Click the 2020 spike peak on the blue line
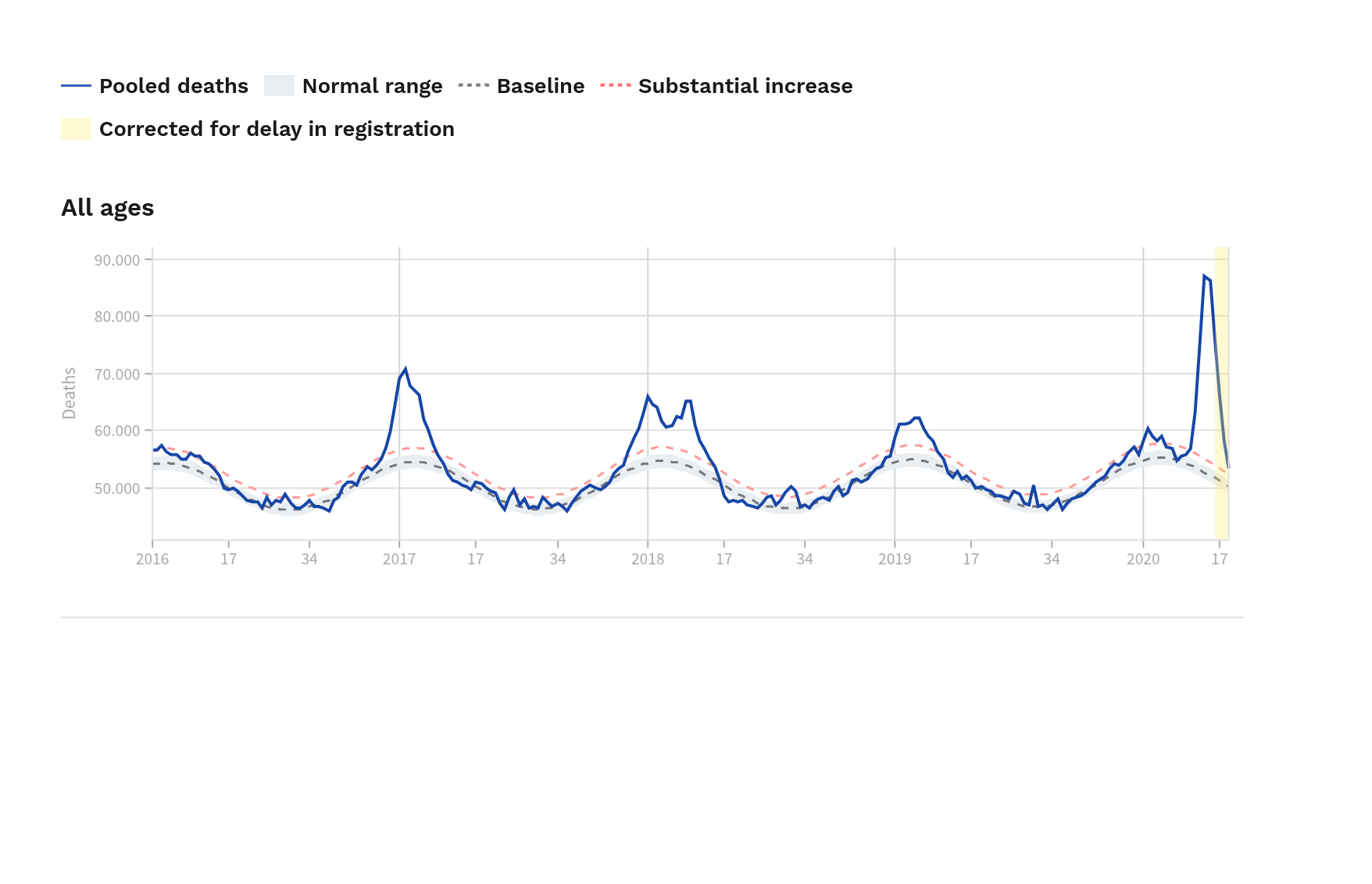 pyautogui.click(x=1204, y=276)
